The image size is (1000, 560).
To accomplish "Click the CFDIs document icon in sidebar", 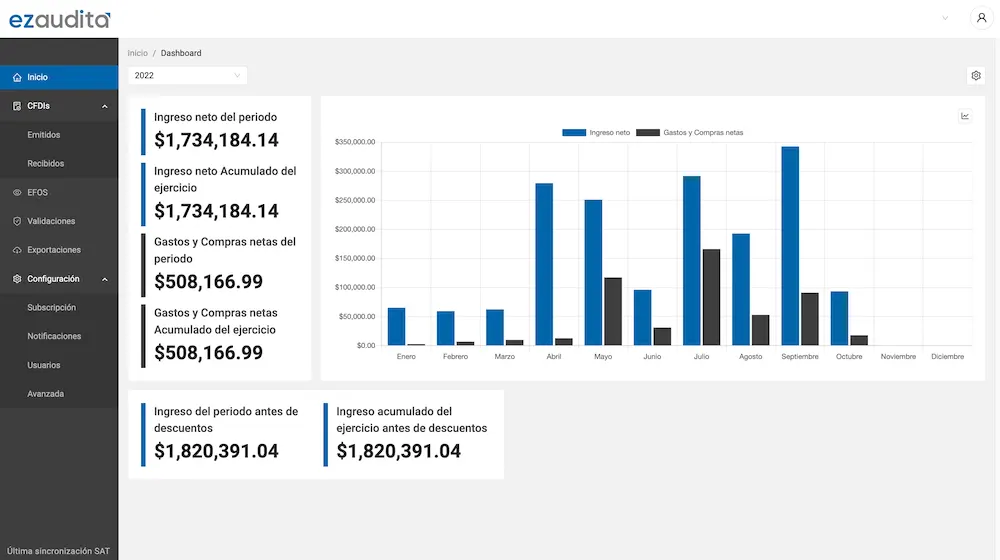I will (17, 106).
